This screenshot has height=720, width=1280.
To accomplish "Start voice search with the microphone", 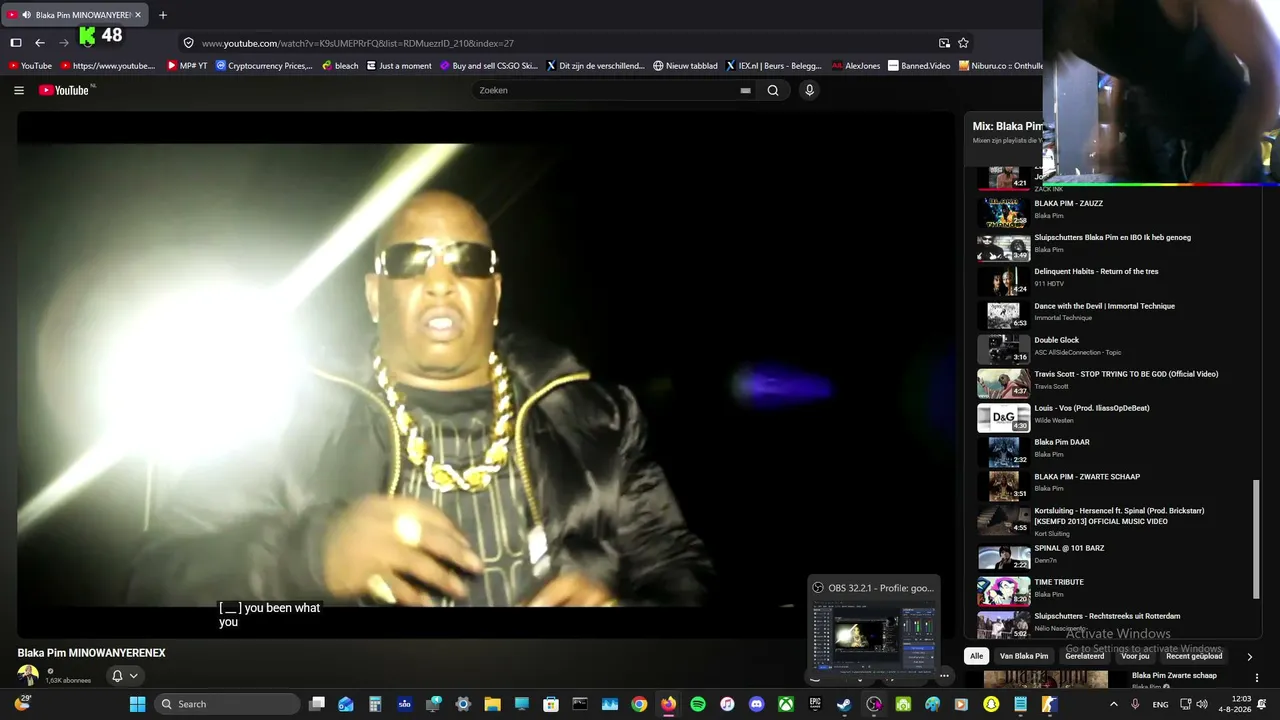I will coord(809,90).
